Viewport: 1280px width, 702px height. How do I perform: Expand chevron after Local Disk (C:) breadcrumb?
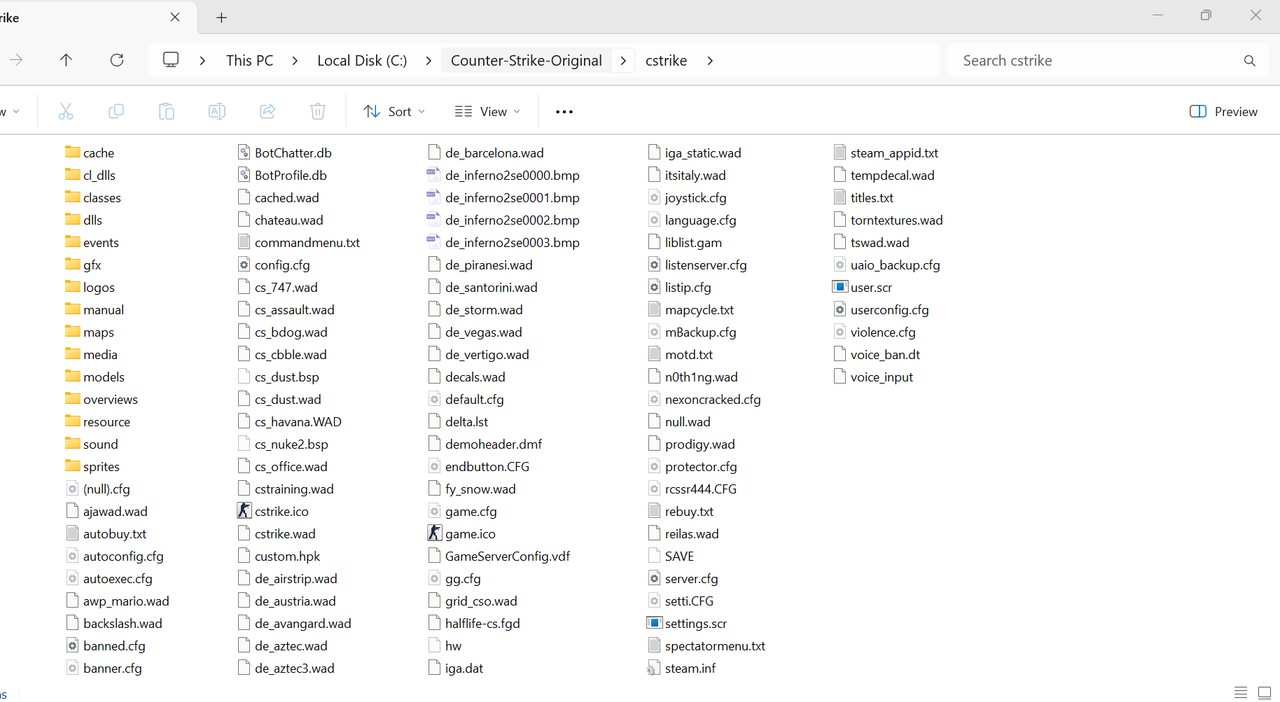(x=428, y=60)
